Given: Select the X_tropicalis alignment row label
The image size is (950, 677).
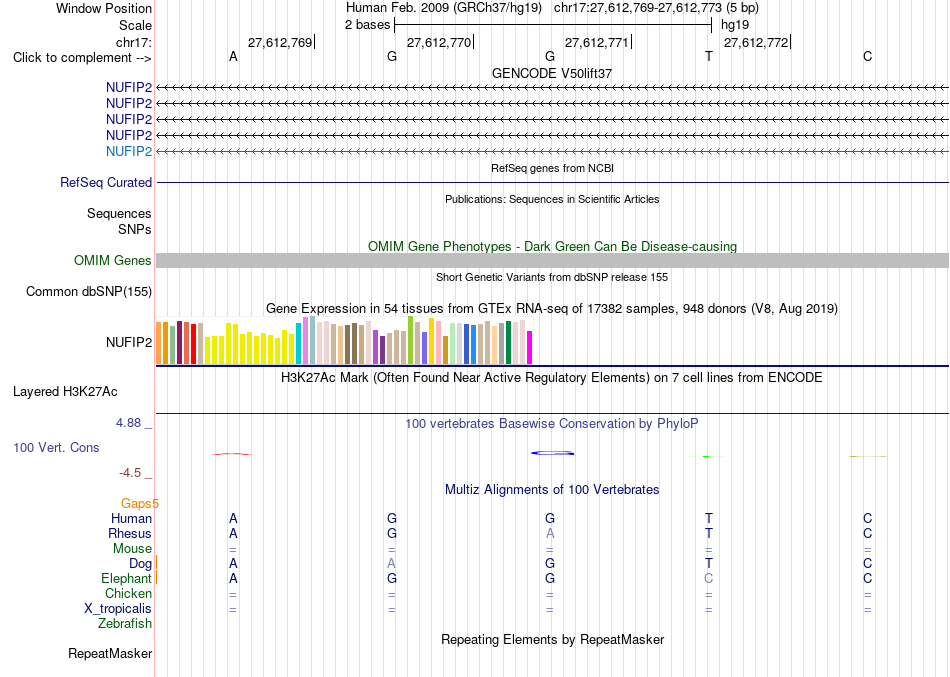Looking at the screenshot, I should (x=118, y=609).
